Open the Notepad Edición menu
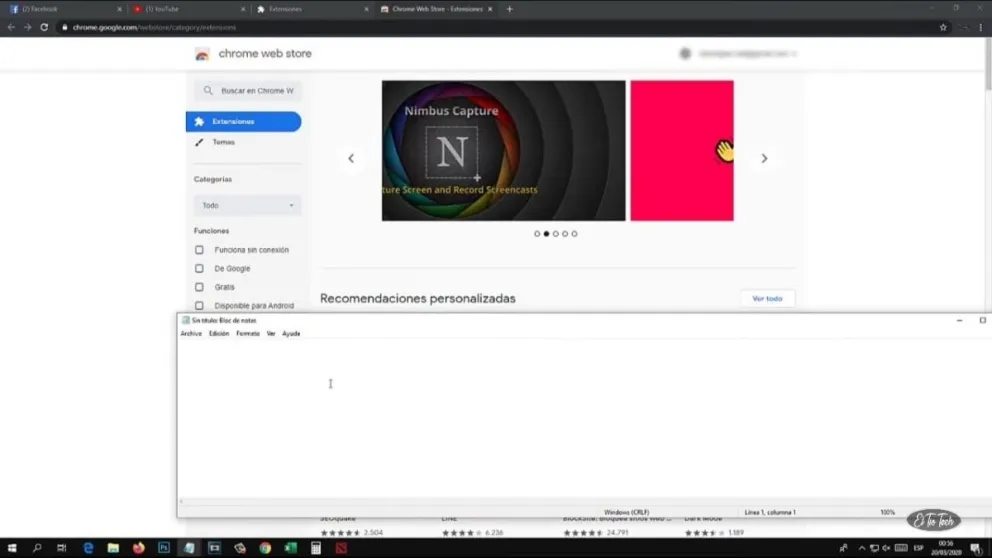992x558 pixels. point(219,333)
